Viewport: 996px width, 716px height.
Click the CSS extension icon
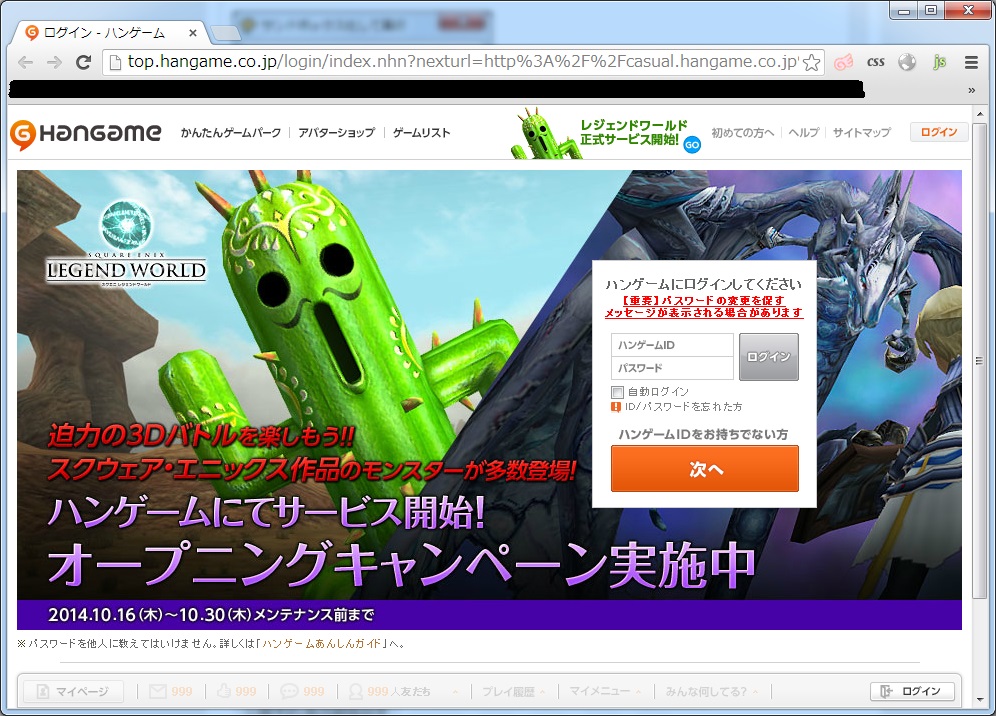pos(875,62)
